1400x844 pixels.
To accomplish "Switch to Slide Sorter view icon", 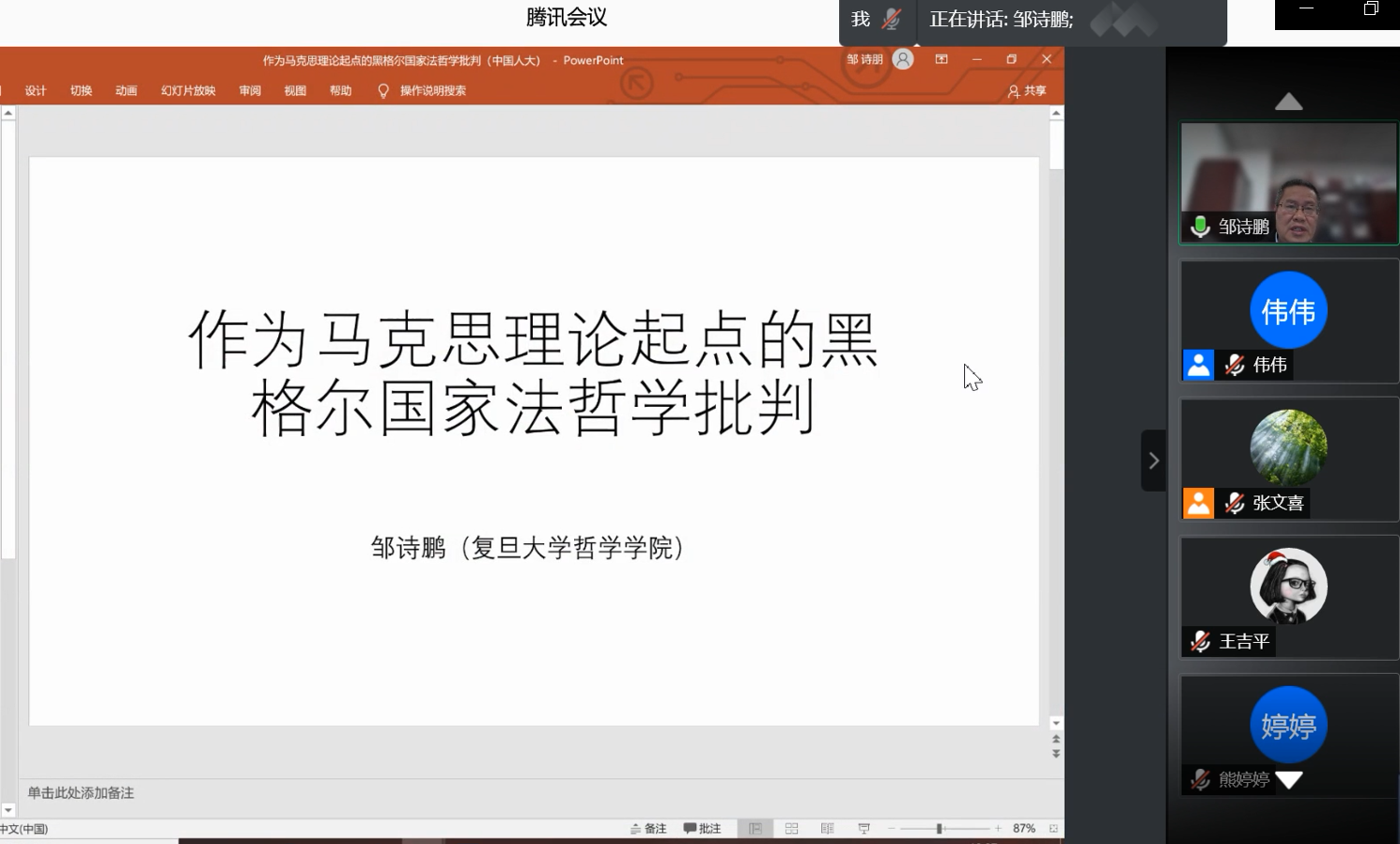I will (791, 828).
